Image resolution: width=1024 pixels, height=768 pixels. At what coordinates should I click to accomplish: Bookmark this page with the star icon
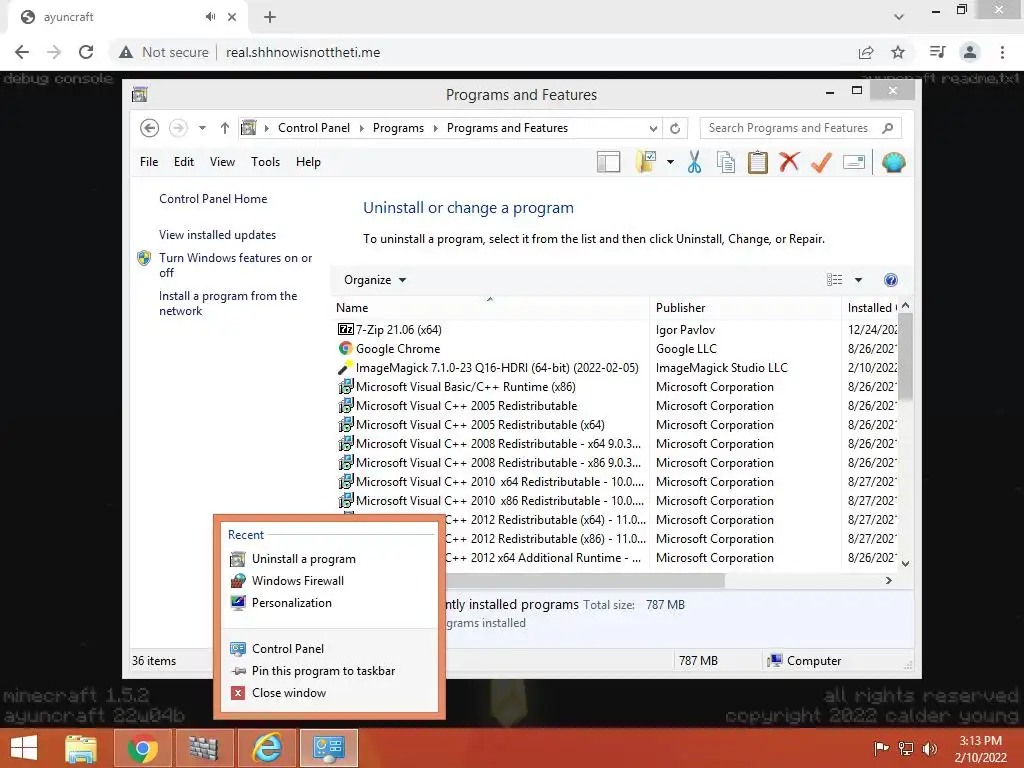click(898, 52)
